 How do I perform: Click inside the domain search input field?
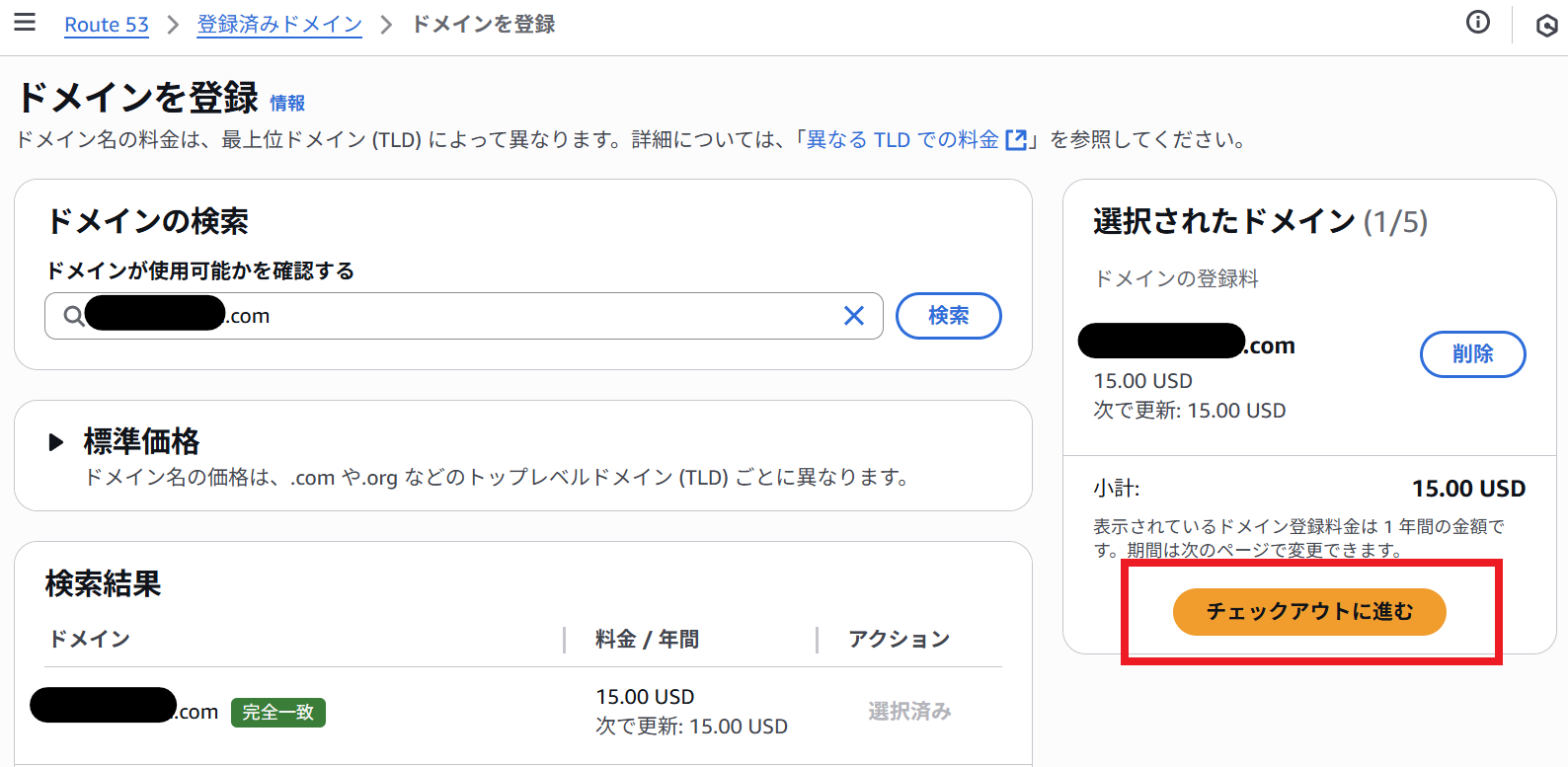coord(444,315)
